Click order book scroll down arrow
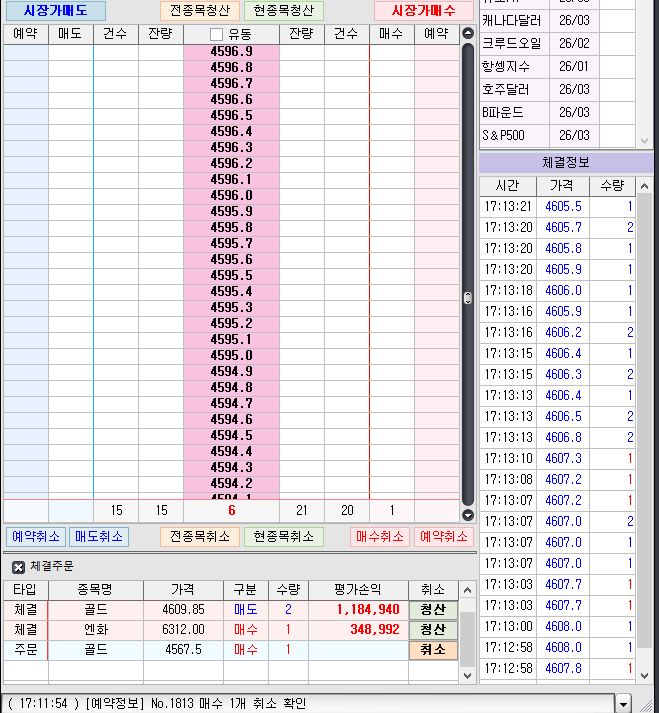The height and width of the screenshot is (713, 659). click(x=467, y=515)
